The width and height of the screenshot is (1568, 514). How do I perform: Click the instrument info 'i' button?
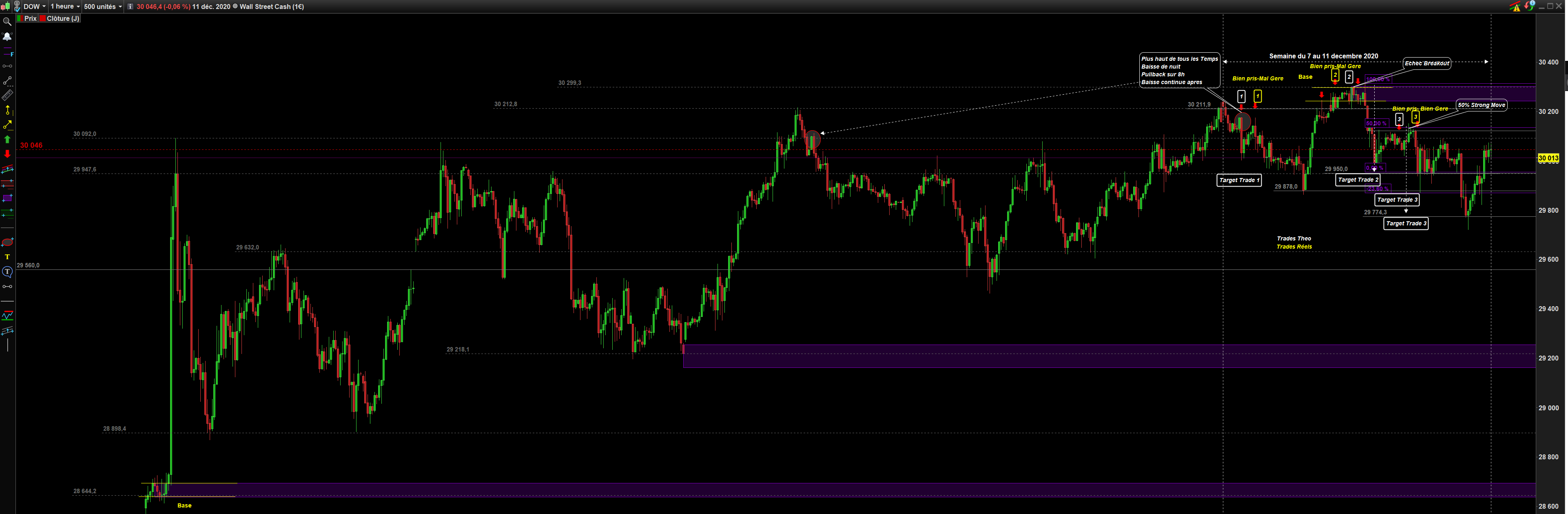pos(130,6)
